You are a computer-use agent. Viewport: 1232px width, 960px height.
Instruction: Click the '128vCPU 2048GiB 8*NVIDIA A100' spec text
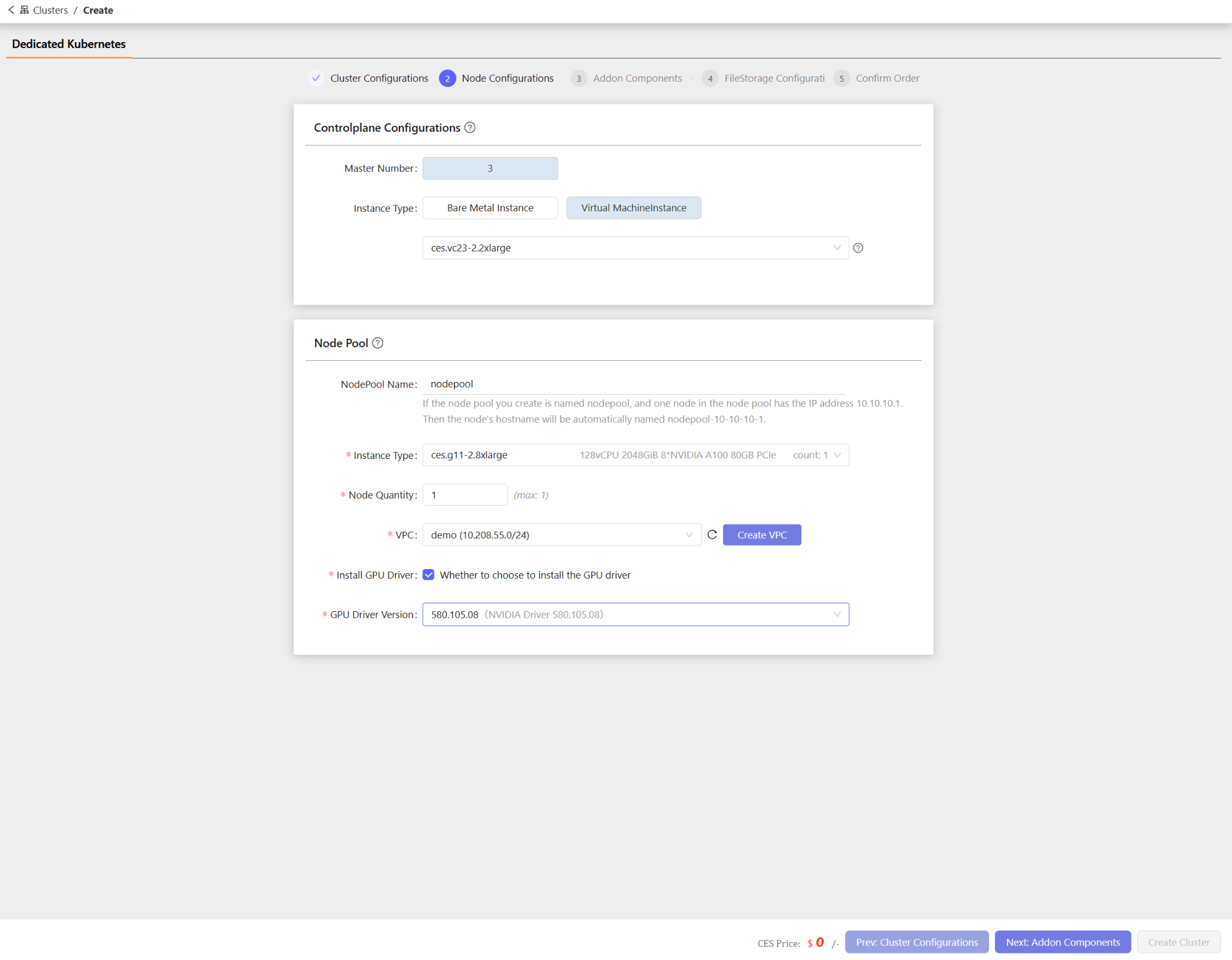point(678,455)
